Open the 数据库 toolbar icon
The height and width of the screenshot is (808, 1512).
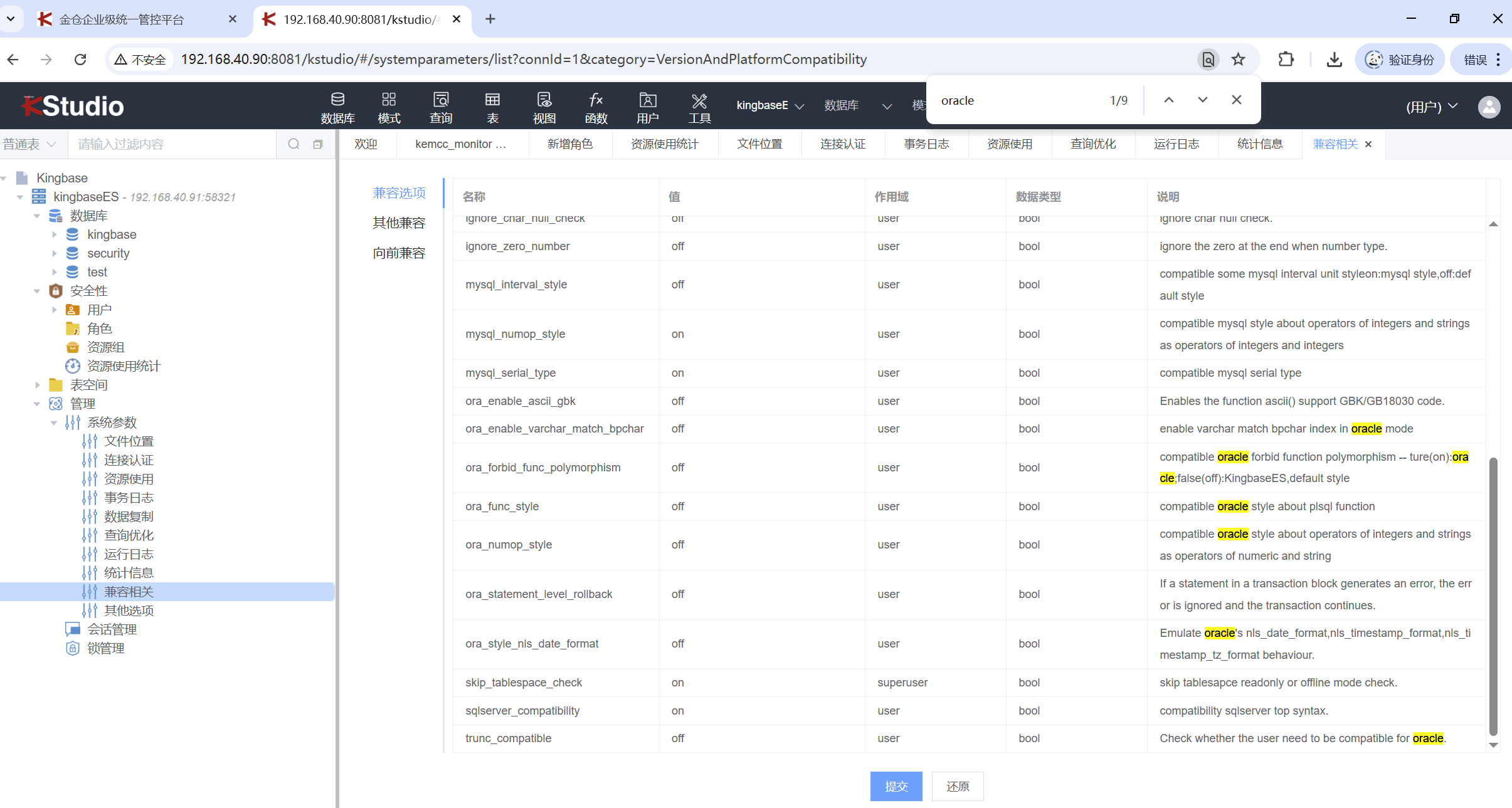click(337, 107)
